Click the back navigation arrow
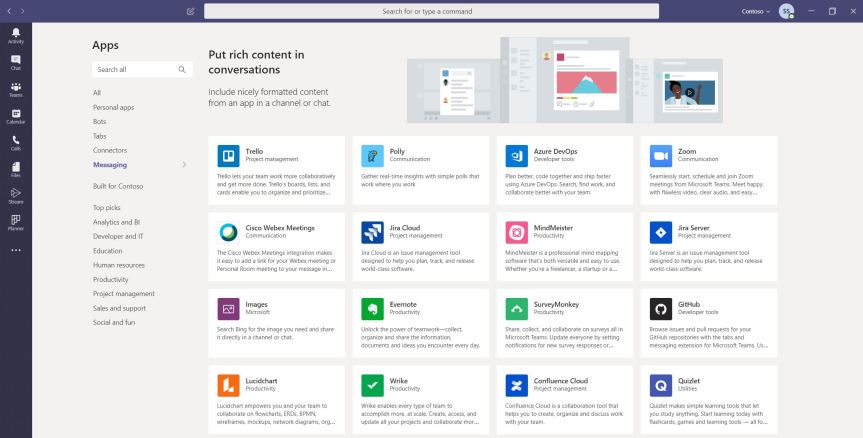The height and width of the screenshot is (438, 863). point(9,11)
